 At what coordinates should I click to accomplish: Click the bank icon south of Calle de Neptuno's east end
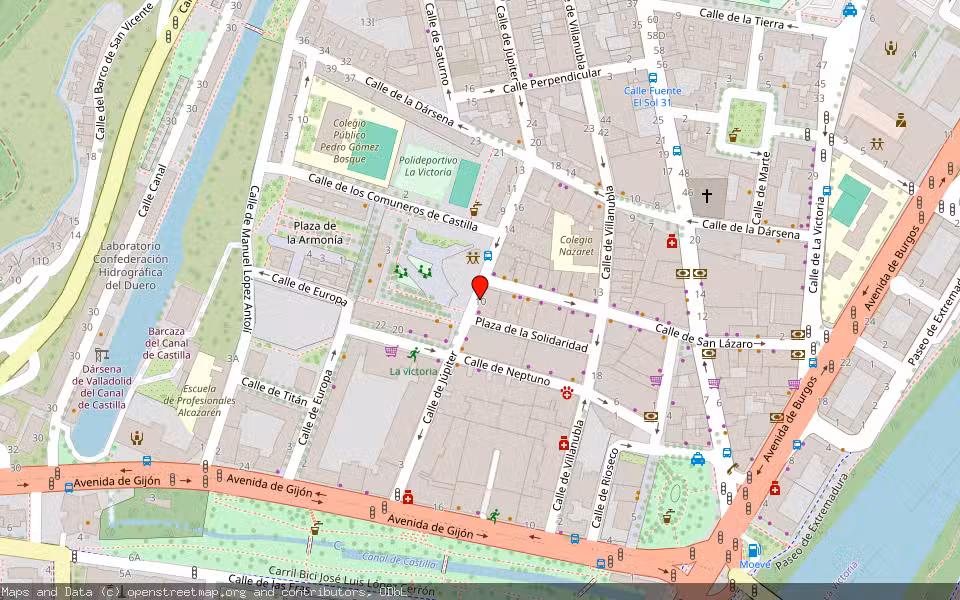tap(651, 416)
